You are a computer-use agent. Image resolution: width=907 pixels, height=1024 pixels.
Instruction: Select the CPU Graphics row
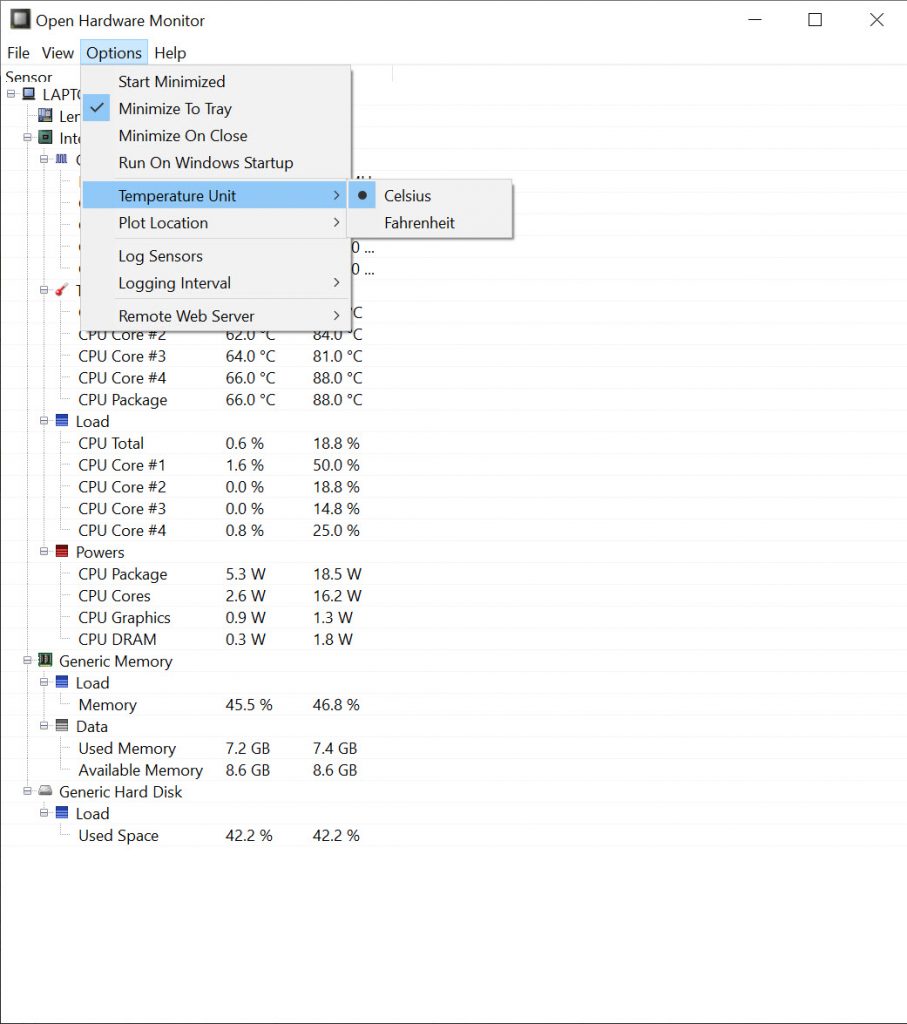coord(124,618)
